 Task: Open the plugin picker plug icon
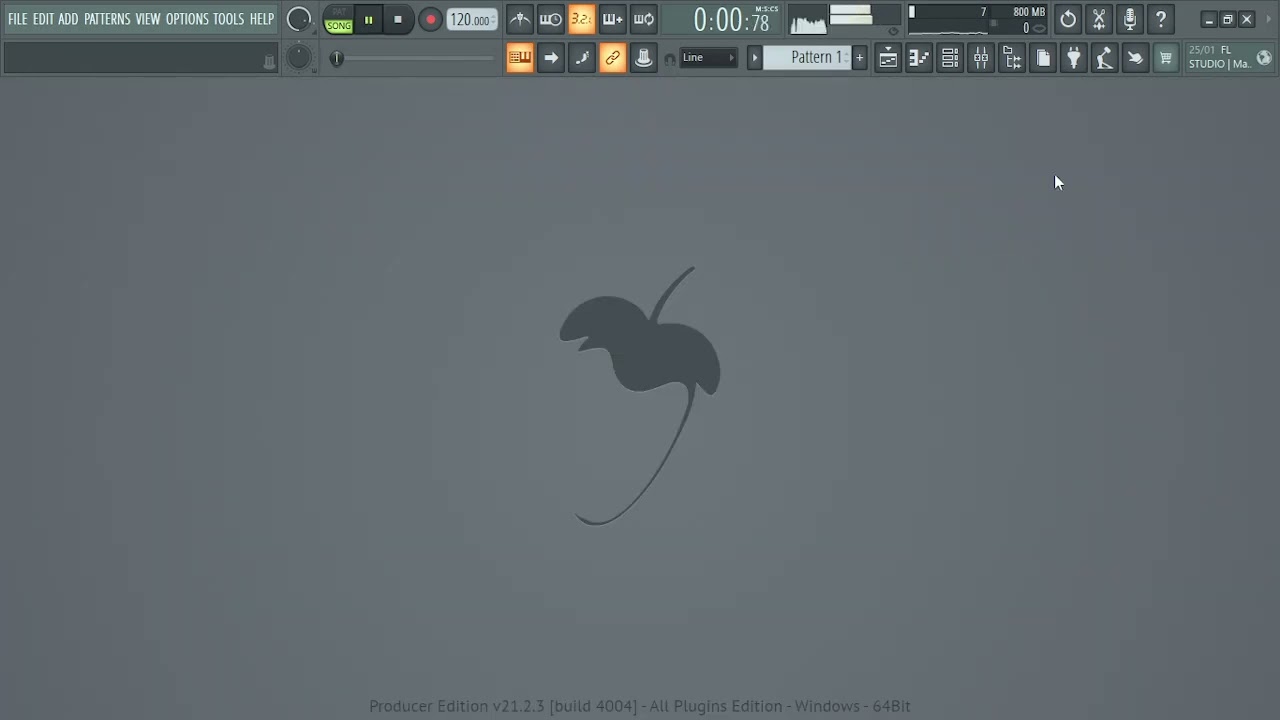tap(1074, 58)
